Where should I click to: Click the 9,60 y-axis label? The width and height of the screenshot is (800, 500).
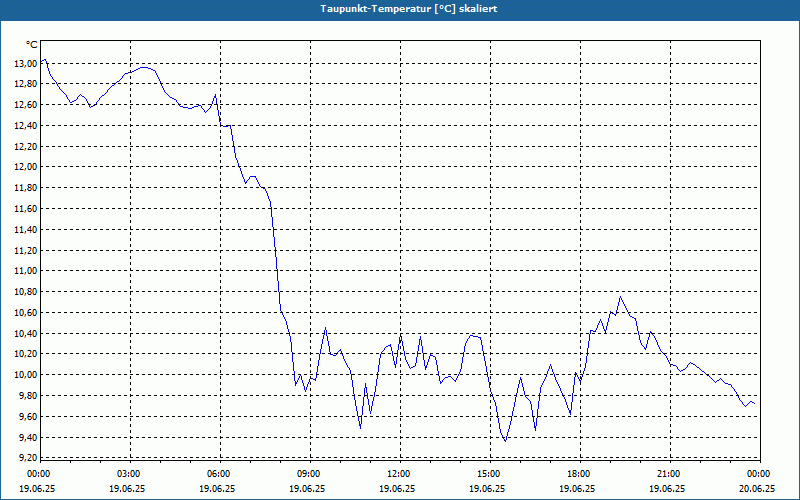pos(28,417)
